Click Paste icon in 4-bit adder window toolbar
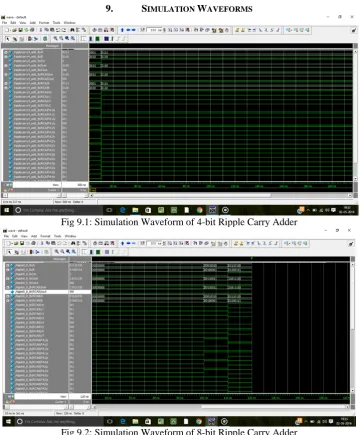The height and width of the screenshot is (435, 361). (x=52, y=30)
